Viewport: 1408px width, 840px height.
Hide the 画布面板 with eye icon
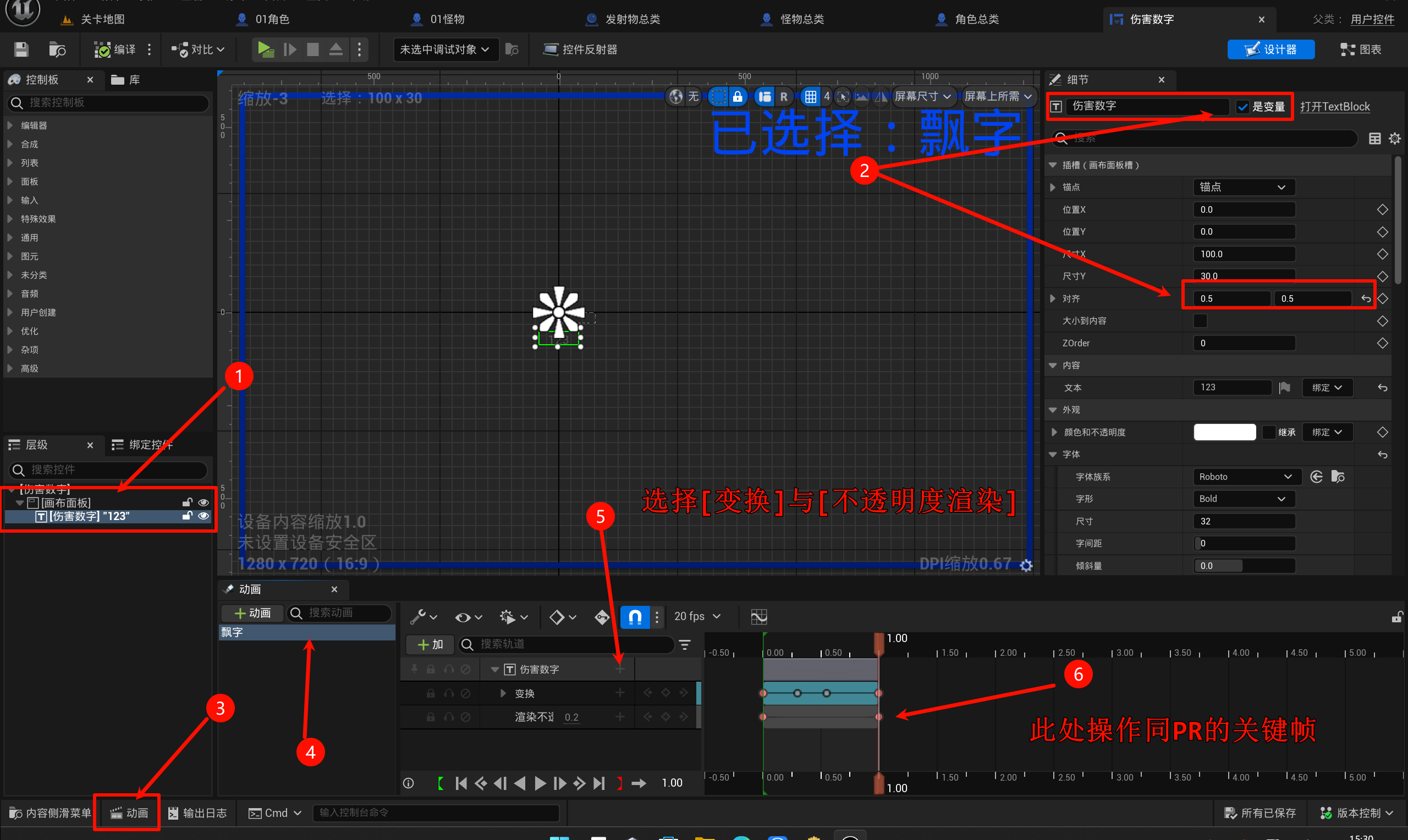[204, 502]
